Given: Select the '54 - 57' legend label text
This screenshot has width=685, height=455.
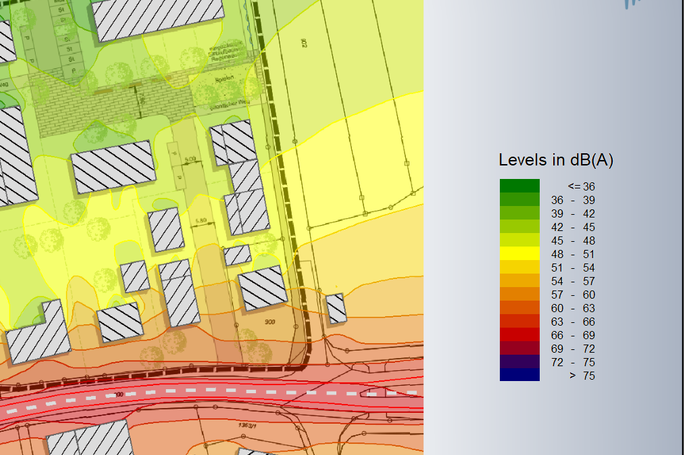Looking at the screenshot, I should pyautogui.click(x=573, y=281).
